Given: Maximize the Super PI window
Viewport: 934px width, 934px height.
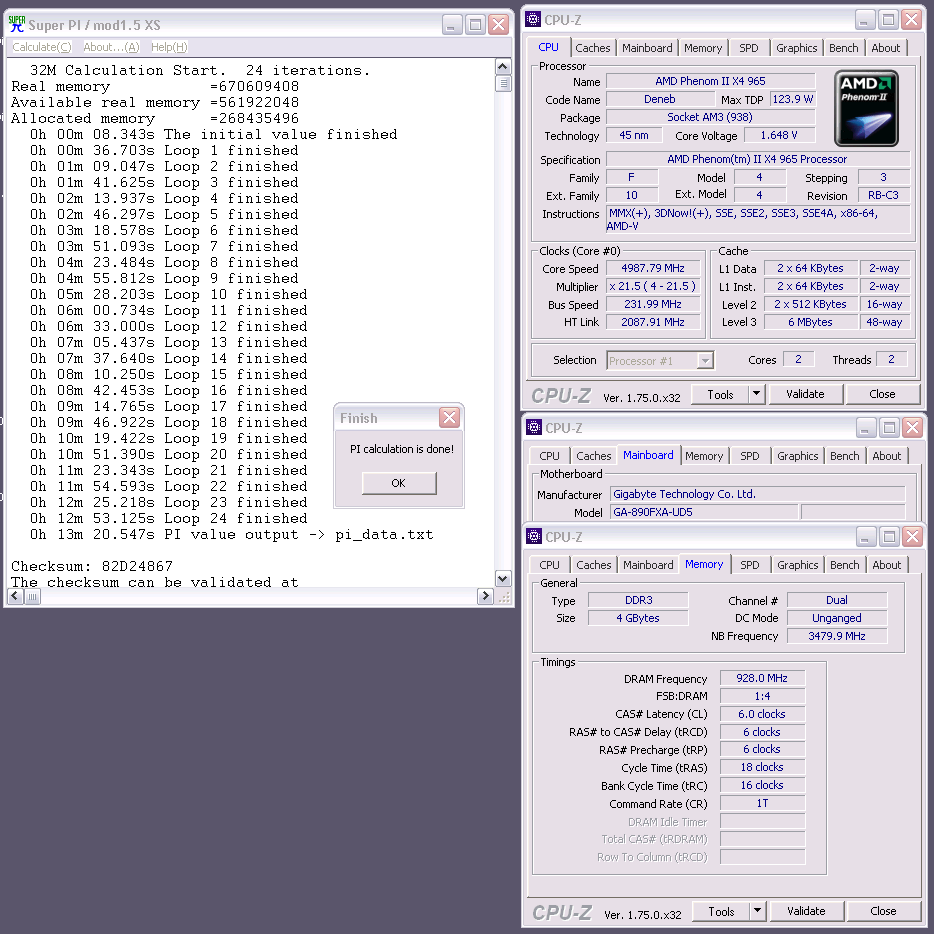Looking at the screenshot, I should (475, 24).
